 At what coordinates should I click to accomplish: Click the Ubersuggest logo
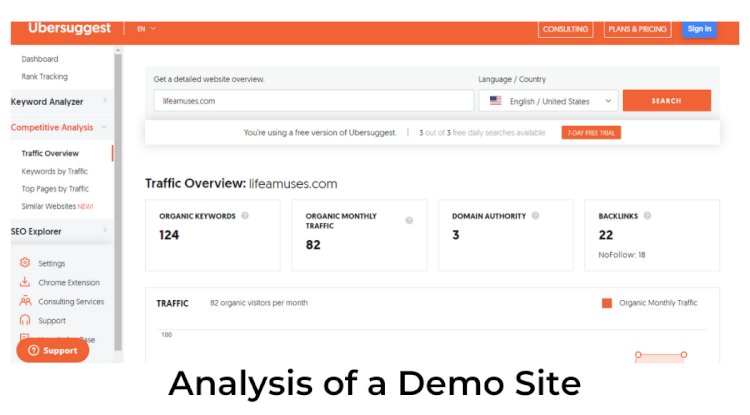click(x=69, y=28)
